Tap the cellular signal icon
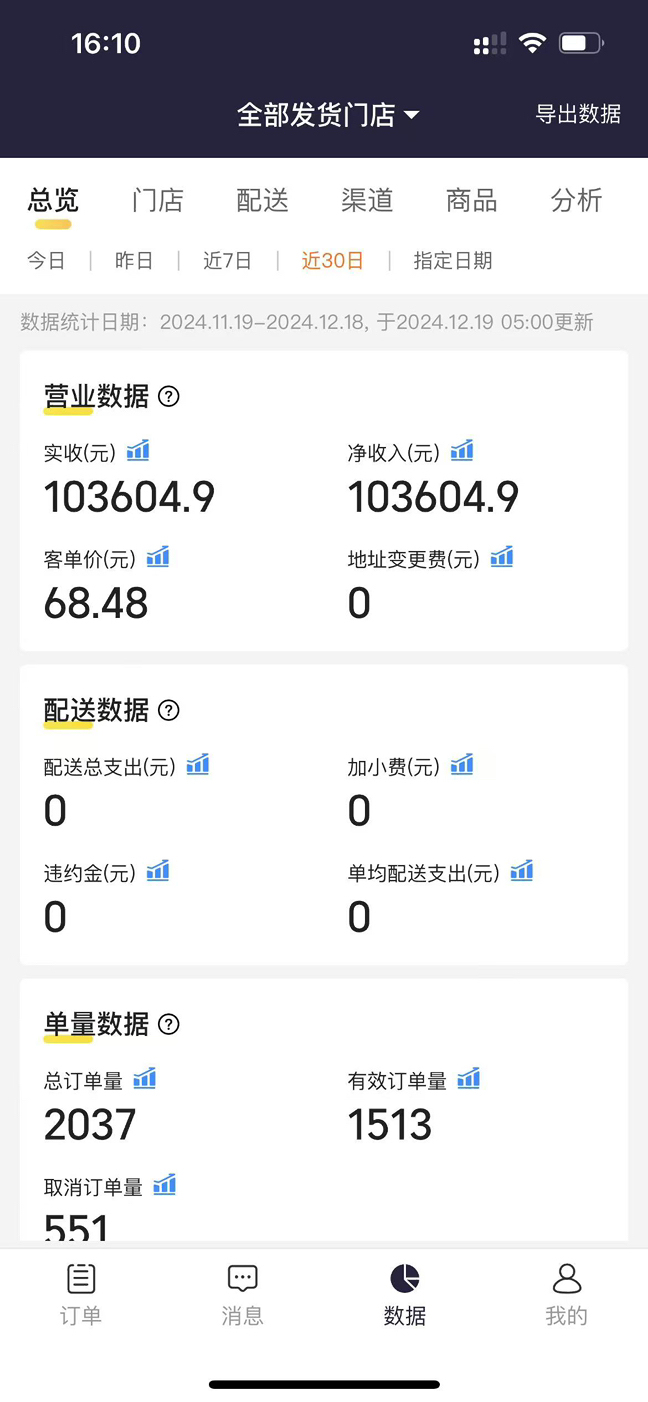The height and width of the screenshot is (1402, 648). [x=490, y=43]
